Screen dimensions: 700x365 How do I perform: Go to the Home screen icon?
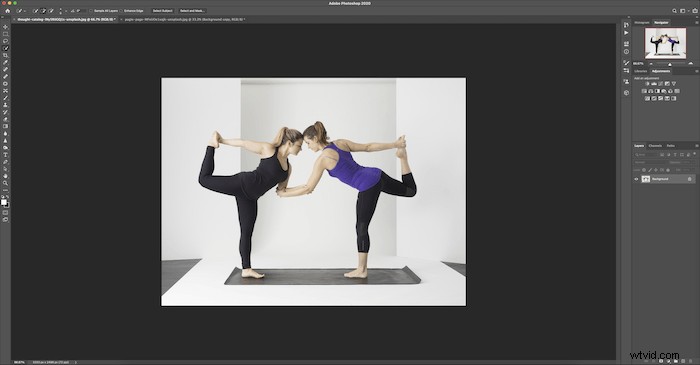pyautogui.click(x=8, y=11)
